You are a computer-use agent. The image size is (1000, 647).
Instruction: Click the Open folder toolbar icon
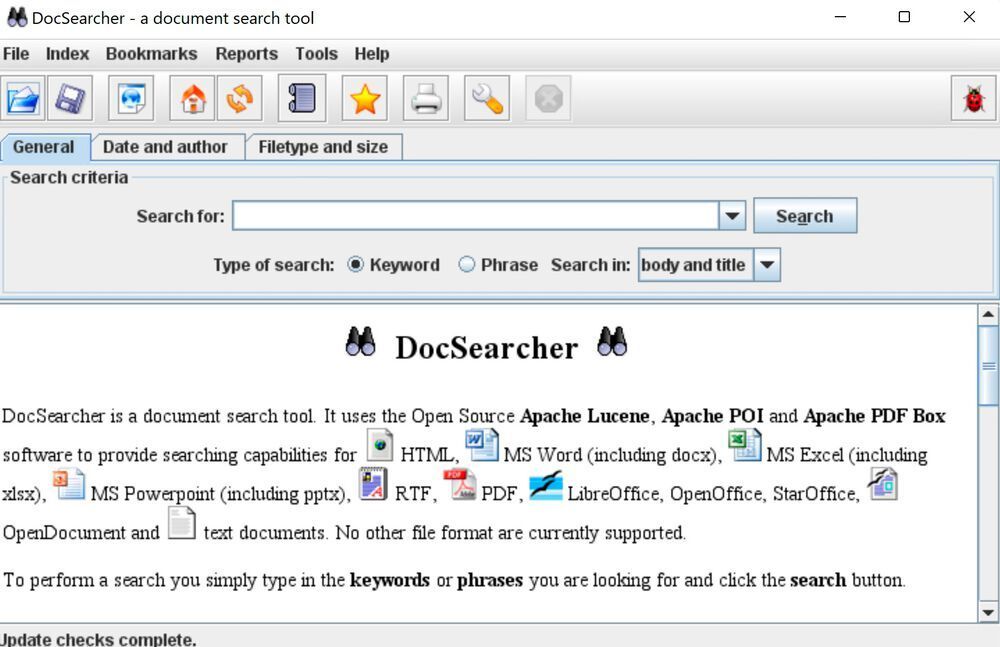(x=23, y=98)
